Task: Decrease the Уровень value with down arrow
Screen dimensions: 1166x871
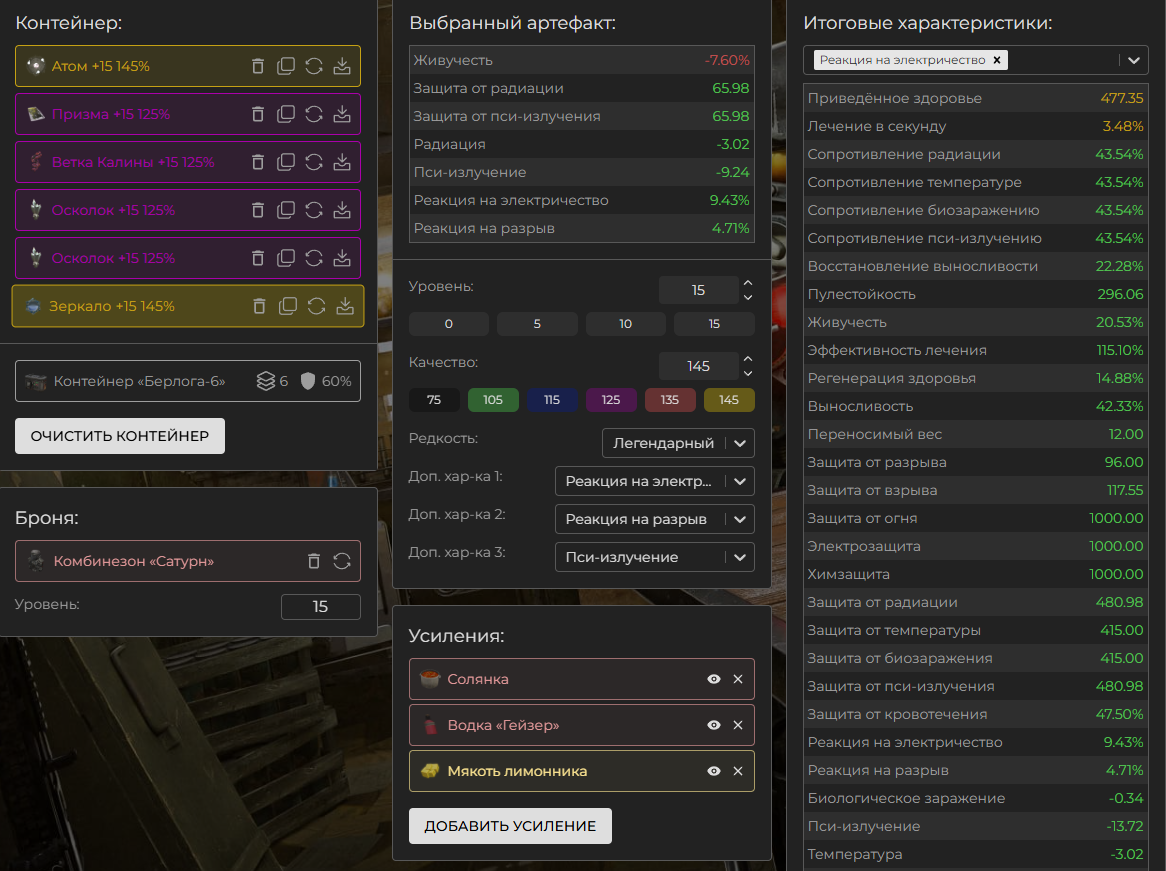Action: 748,297
